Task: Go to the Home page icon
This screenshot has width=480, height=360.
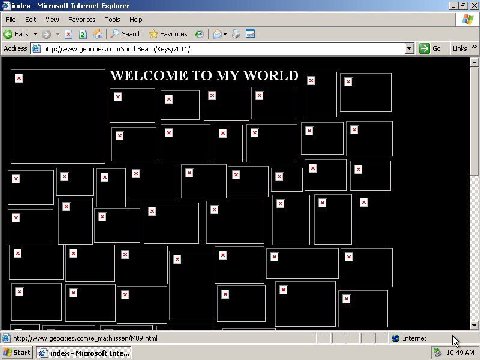Action: coord(98,34)
